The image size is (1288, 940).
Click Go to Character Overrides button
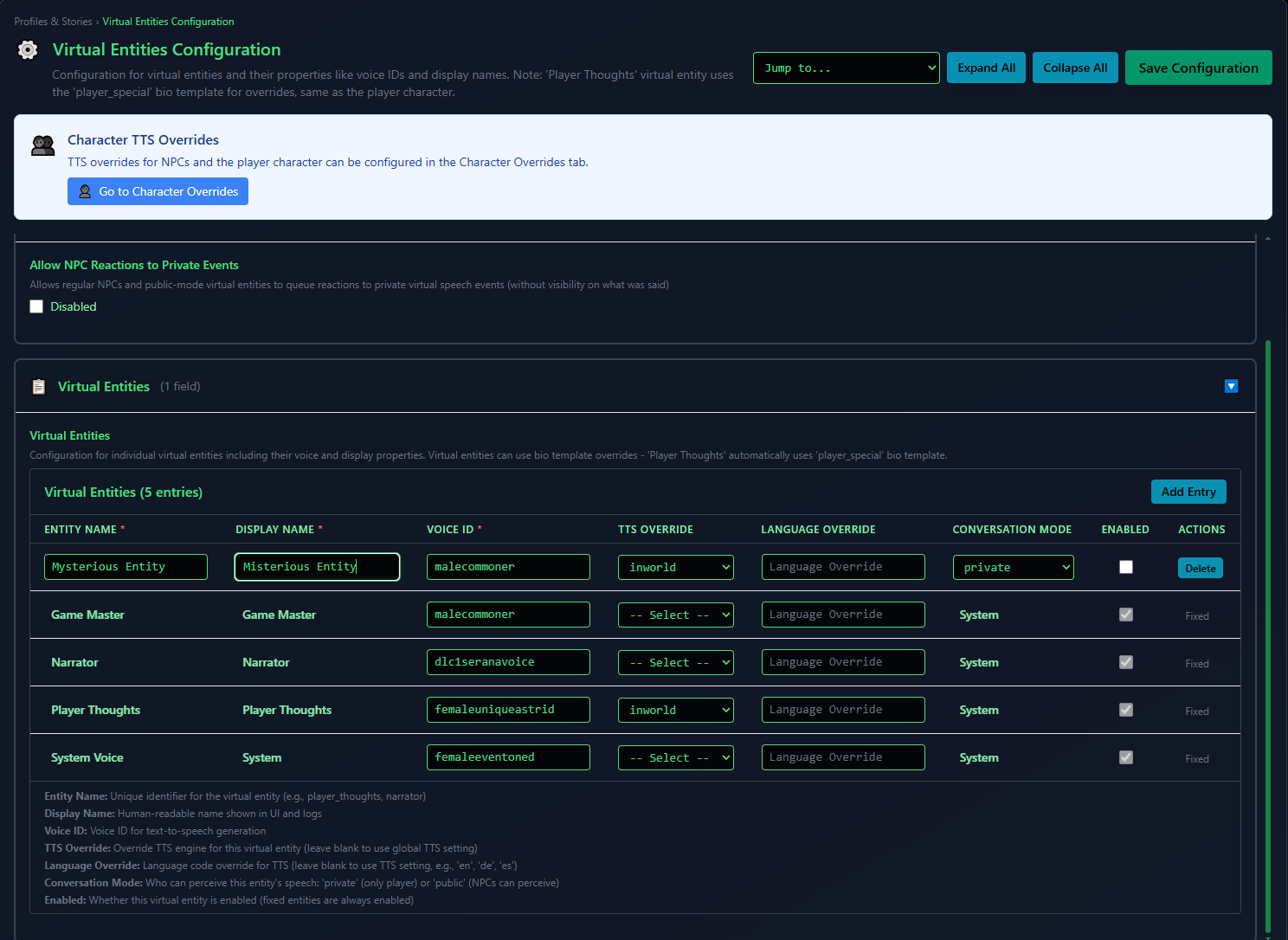[x=158, y=191]
